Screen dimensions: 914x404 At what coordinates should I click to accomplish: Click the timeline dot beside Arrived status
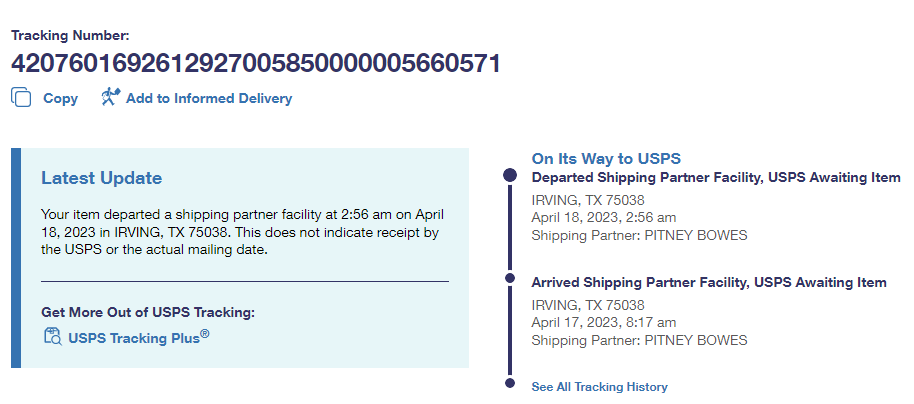510,277
